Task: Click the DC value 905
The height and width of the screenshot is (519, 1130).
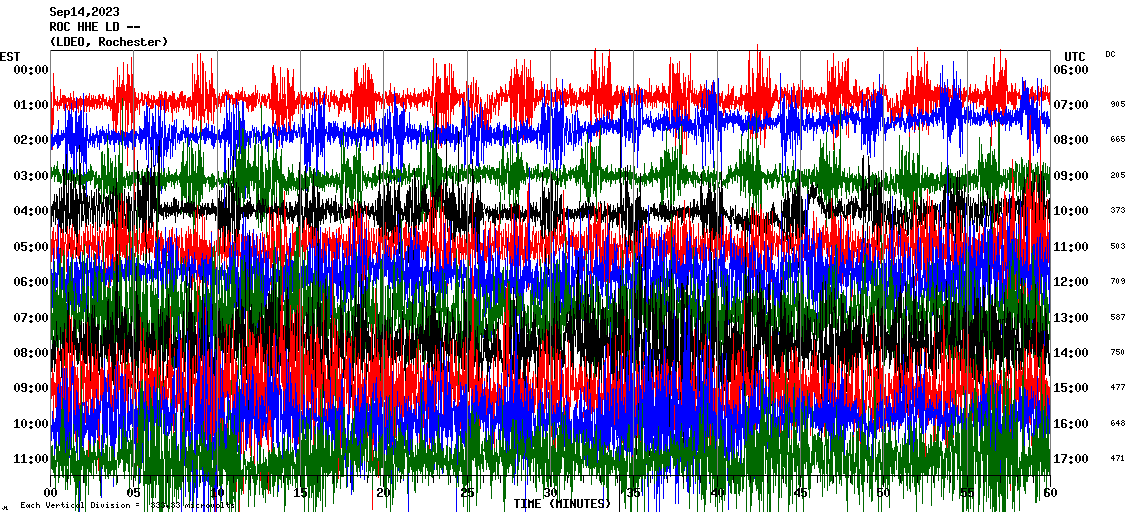Action: coord(1117,105)
